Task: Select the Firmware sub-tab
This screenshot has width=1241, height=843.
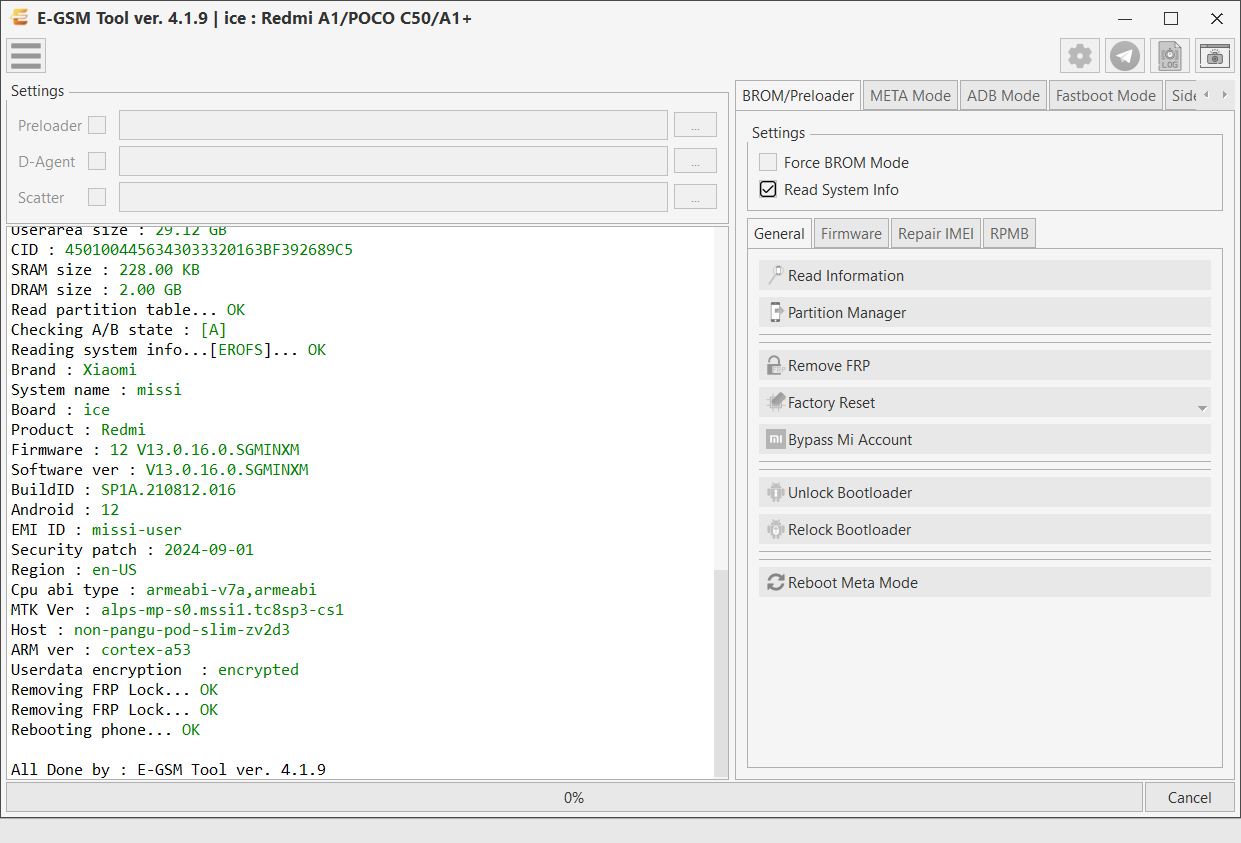Action: tap(851, 234)
